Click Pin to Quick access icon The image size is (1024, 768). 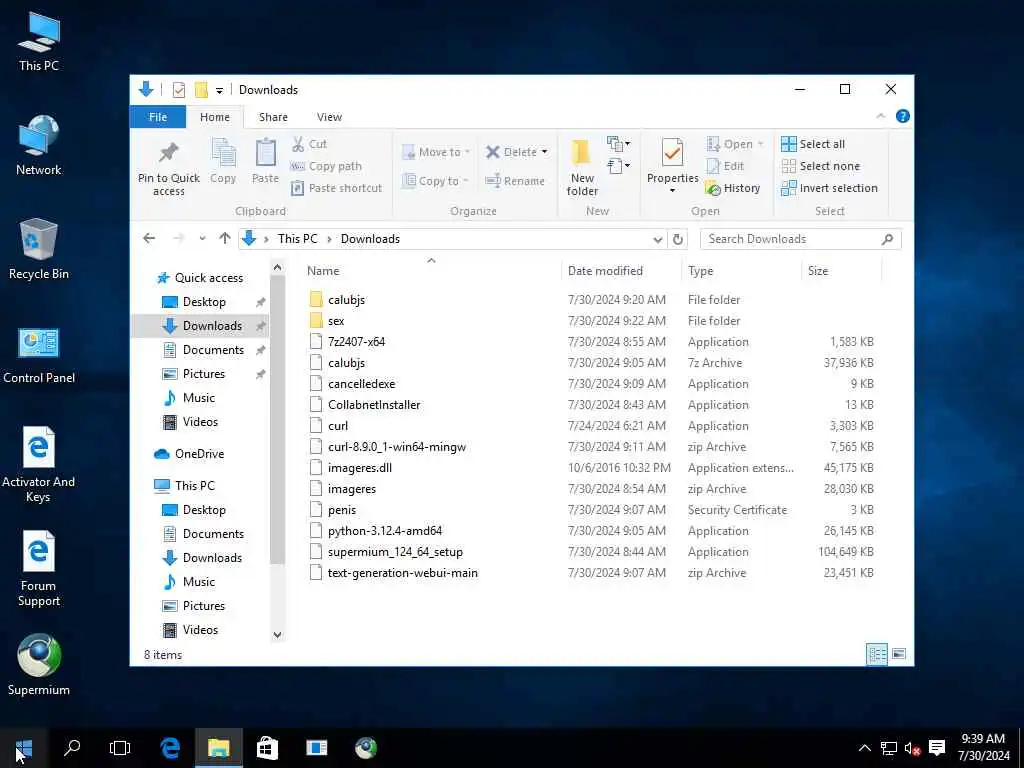coord(168,153)
